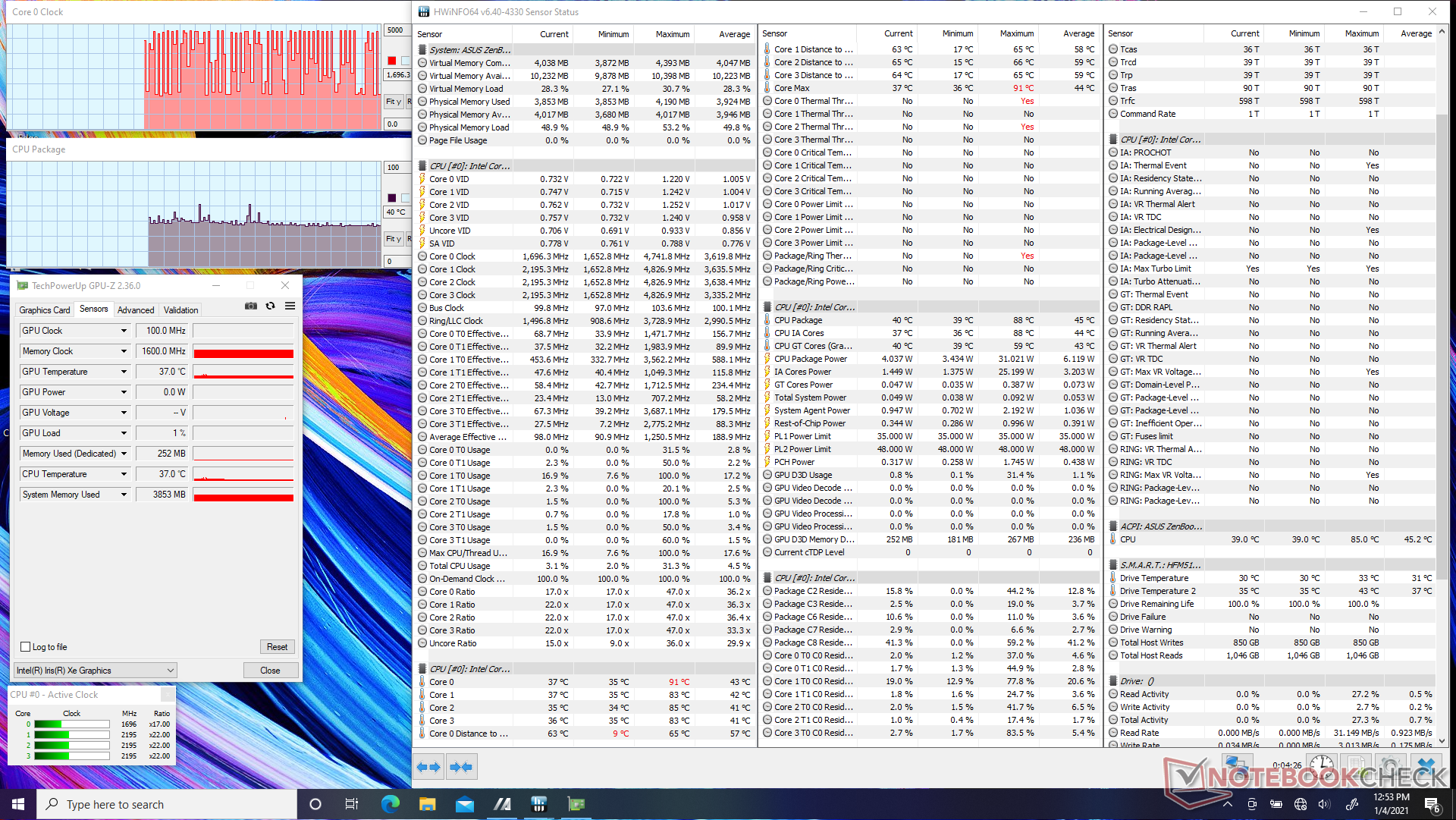The height and width of the screenshot is (820, 1456).
Task: Open the GPU-Z hamburger menu
Action: pyautogui.click(x=290, y=306)
